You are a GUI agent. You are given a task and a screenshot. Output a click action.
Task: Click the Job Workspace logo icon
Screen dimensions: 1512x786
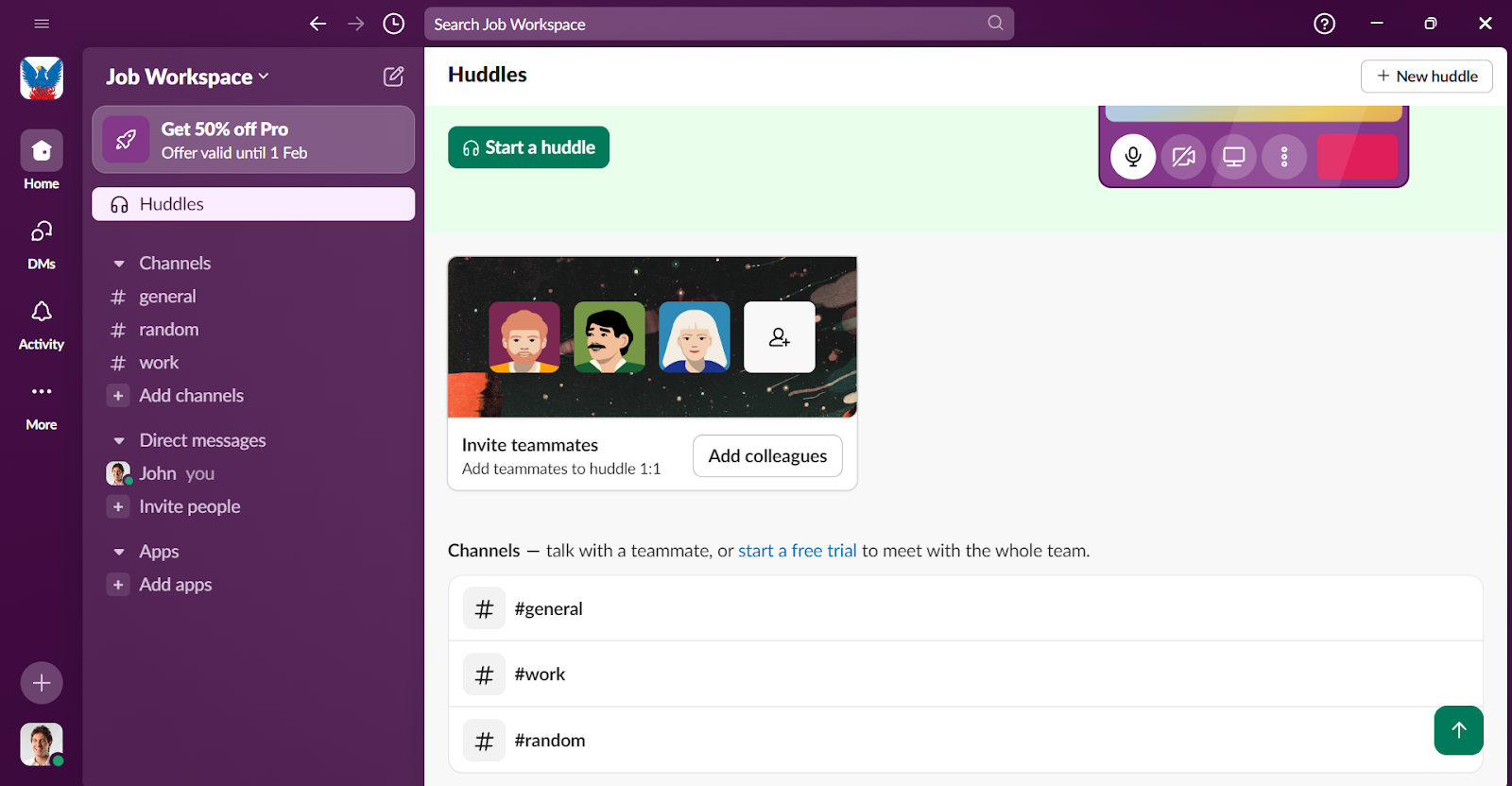click(x=42, y=78)
